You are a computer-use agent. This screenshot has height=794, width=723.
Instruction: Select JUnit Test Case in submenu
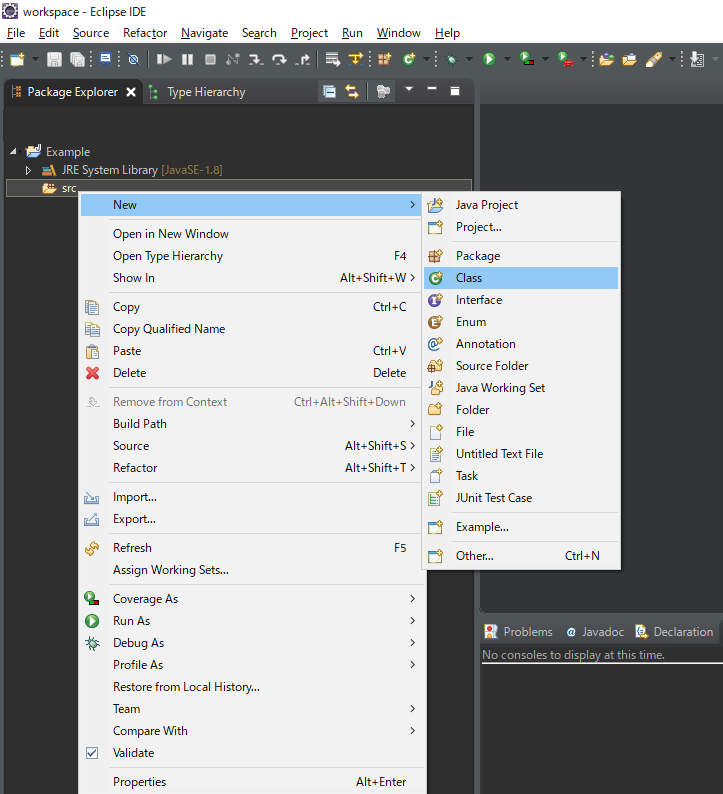pyautogui.click(x=521, y=498)
